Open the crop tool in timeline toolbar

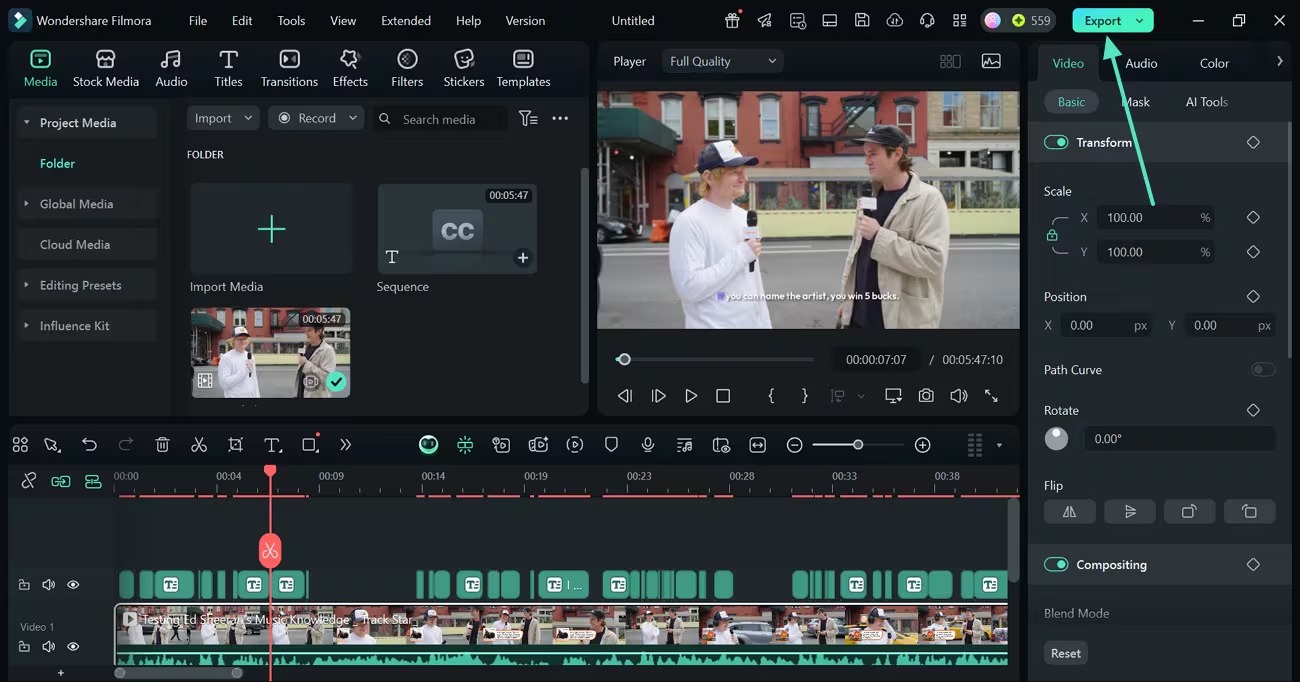tap(235, 445)
